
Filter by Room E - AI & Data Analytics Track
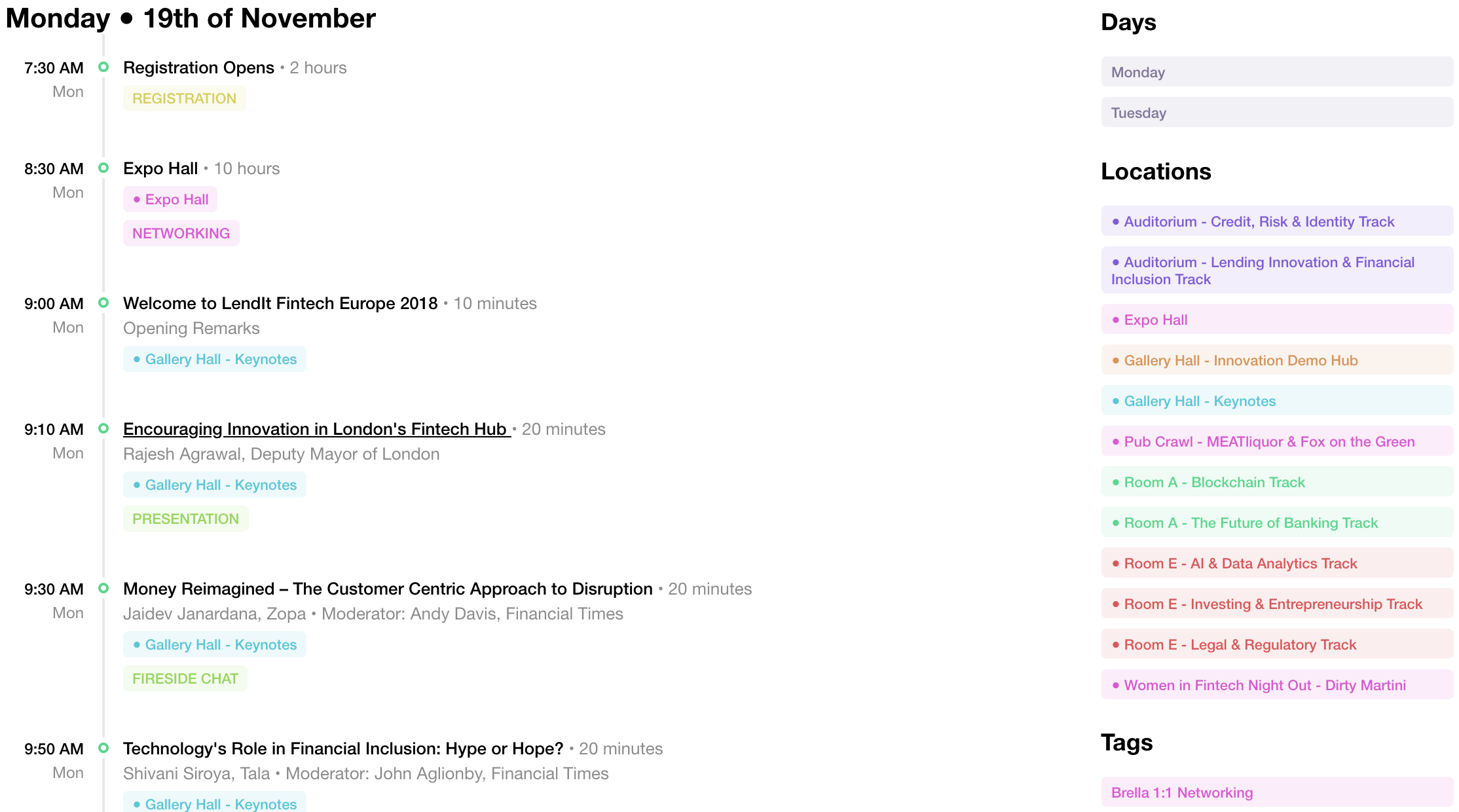coord(1277,563)
